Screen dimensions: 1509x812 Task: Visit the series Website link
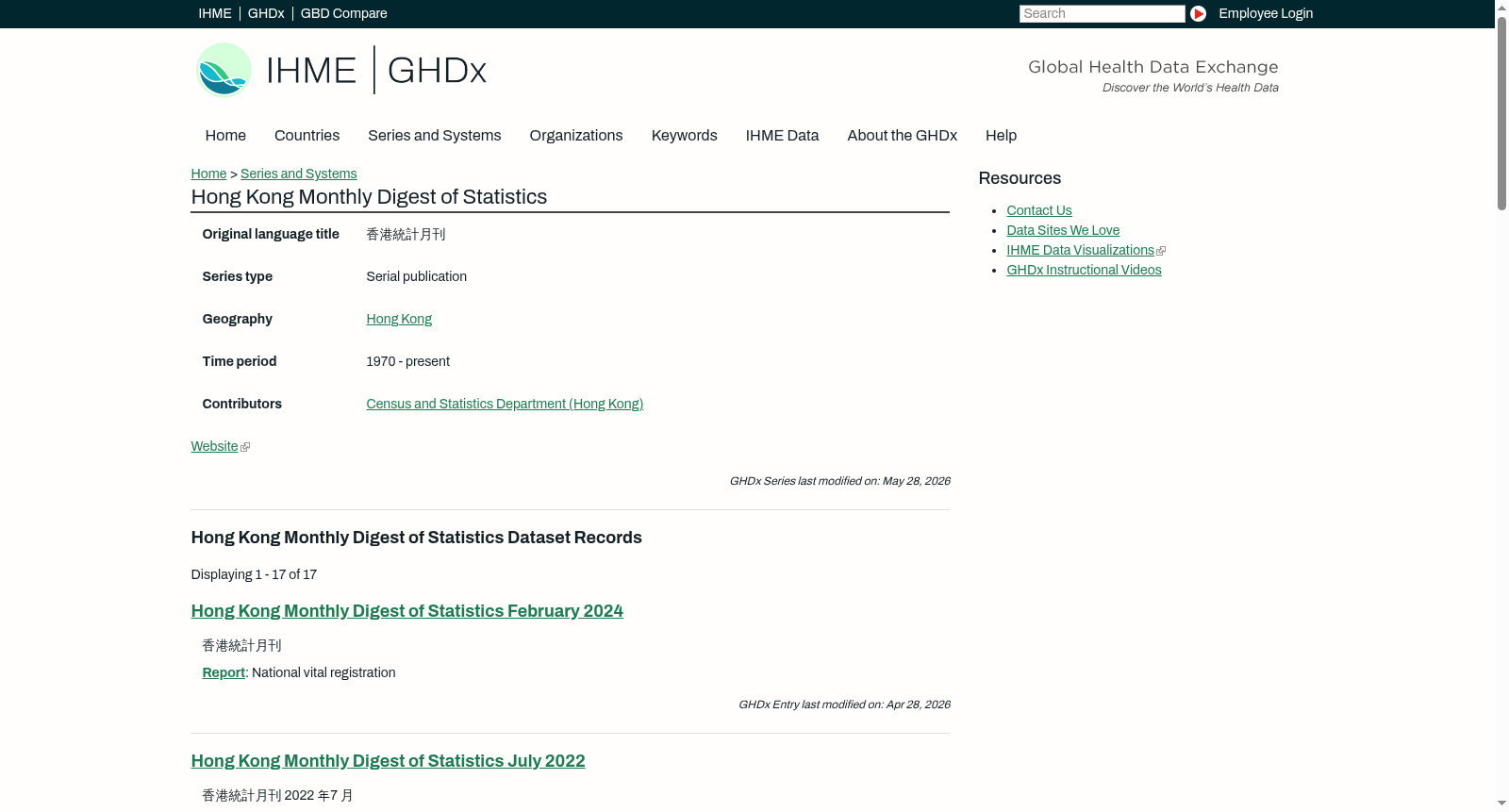pos(214,446)
